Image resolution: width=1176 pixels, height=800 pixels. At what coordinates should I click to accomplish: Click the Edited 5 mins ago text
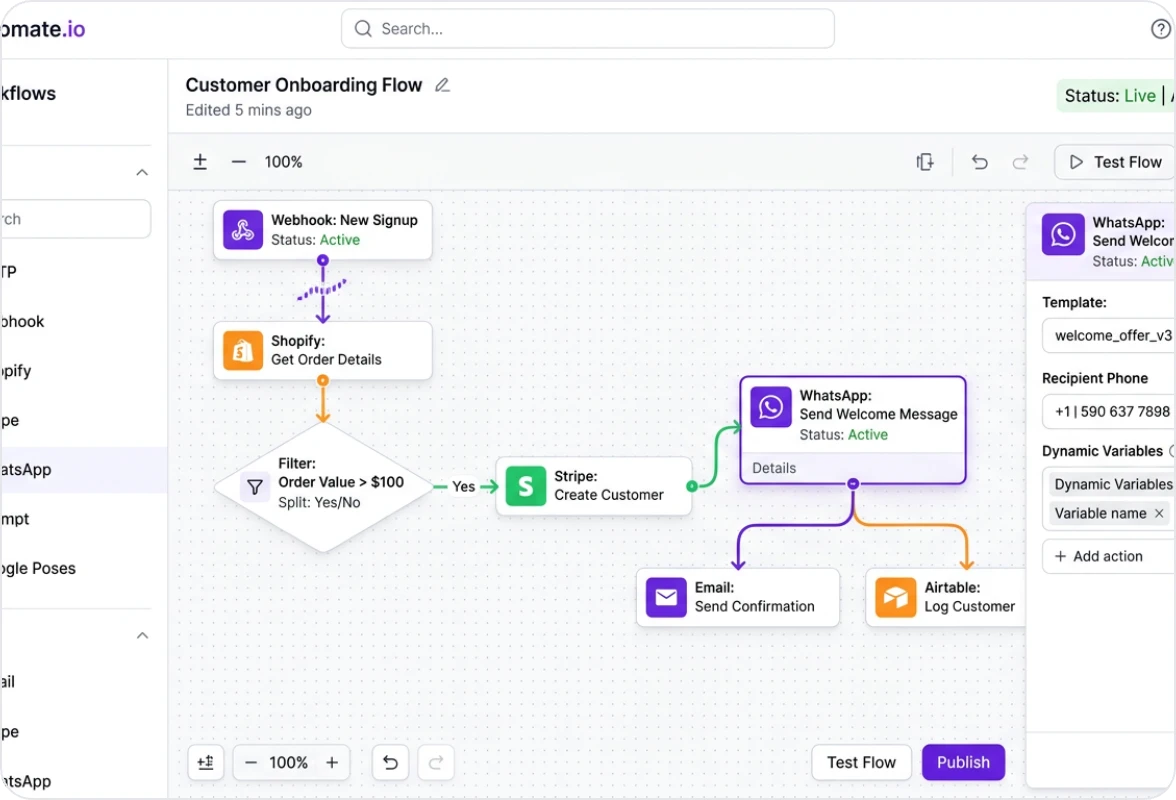point(248,110)
